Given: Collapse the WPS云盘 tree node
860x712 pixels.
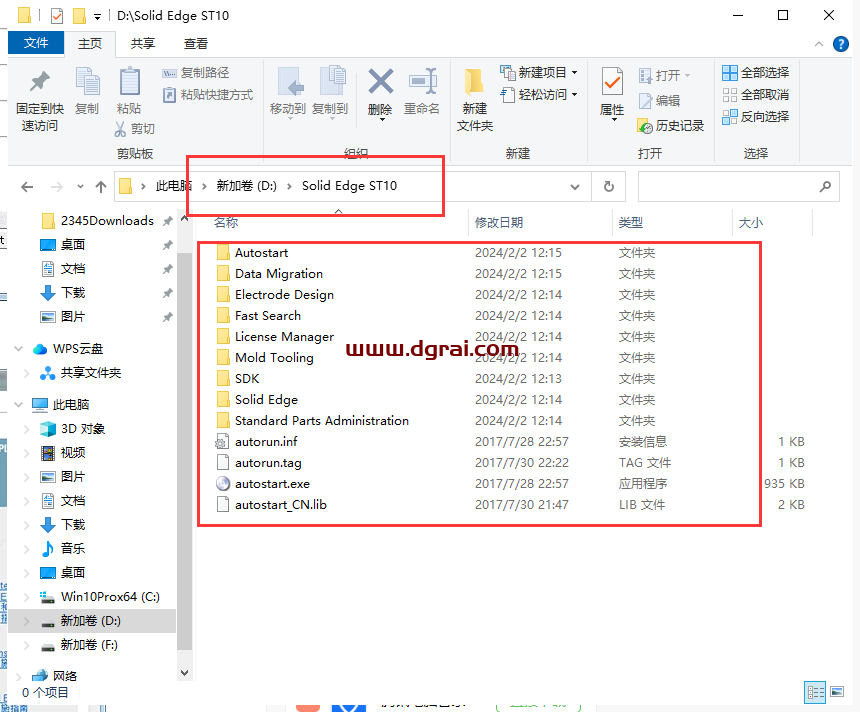Looking at the screenshot, I should coord(19,349).
